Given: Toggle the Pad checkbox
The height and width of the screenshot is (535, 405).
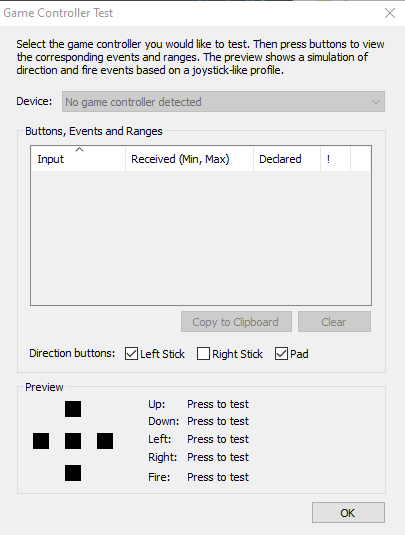Looking at the screenshot, I should click(x=281, y=354).
